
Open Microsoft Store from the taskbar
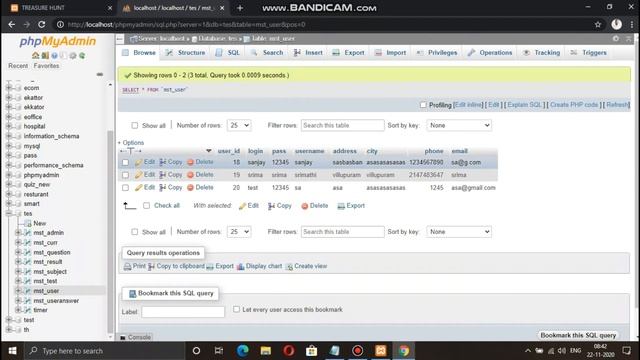coord(311,351)
